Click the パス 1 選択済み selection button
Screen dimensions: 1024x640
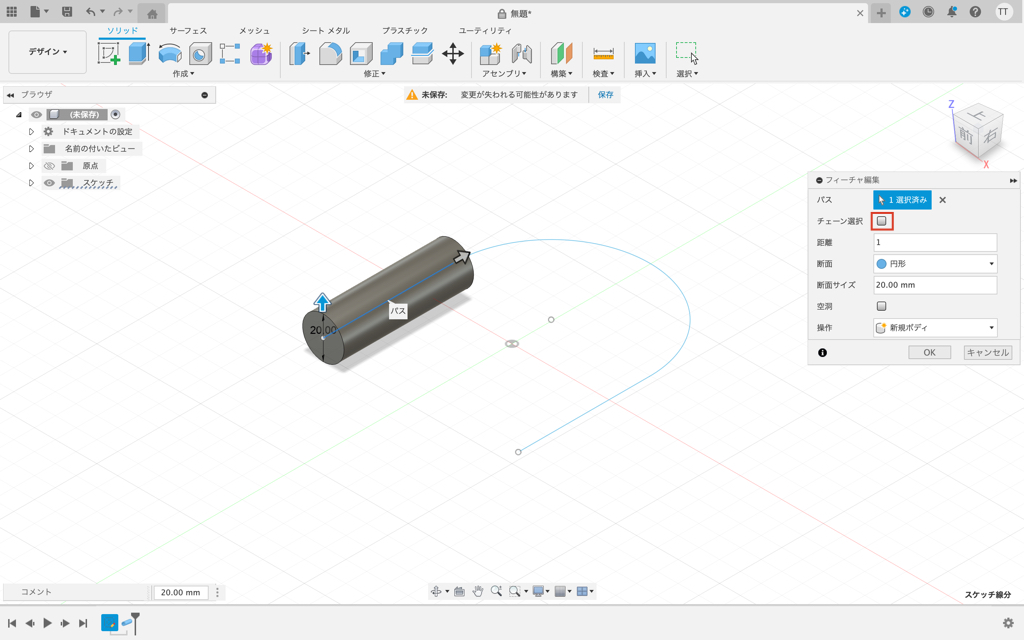903,200
